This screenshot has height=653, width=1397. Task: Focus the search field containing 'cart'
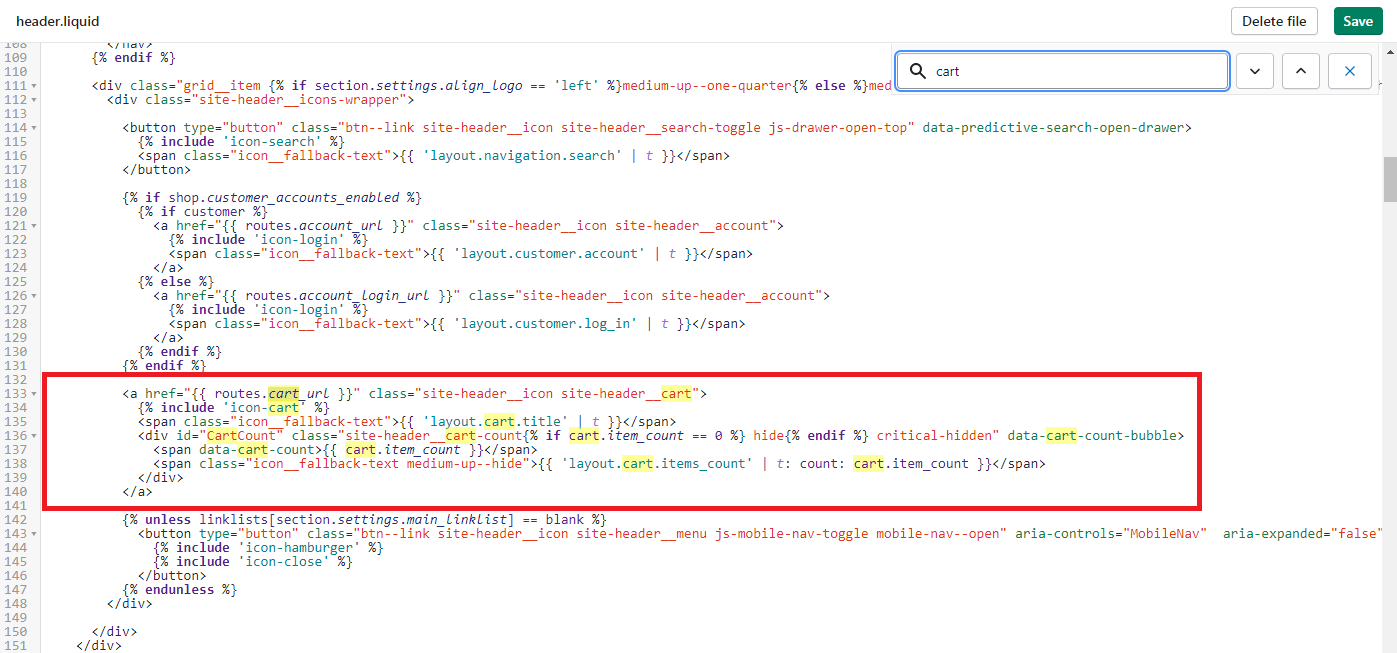pyautogui.click(x=1075, y=72)
